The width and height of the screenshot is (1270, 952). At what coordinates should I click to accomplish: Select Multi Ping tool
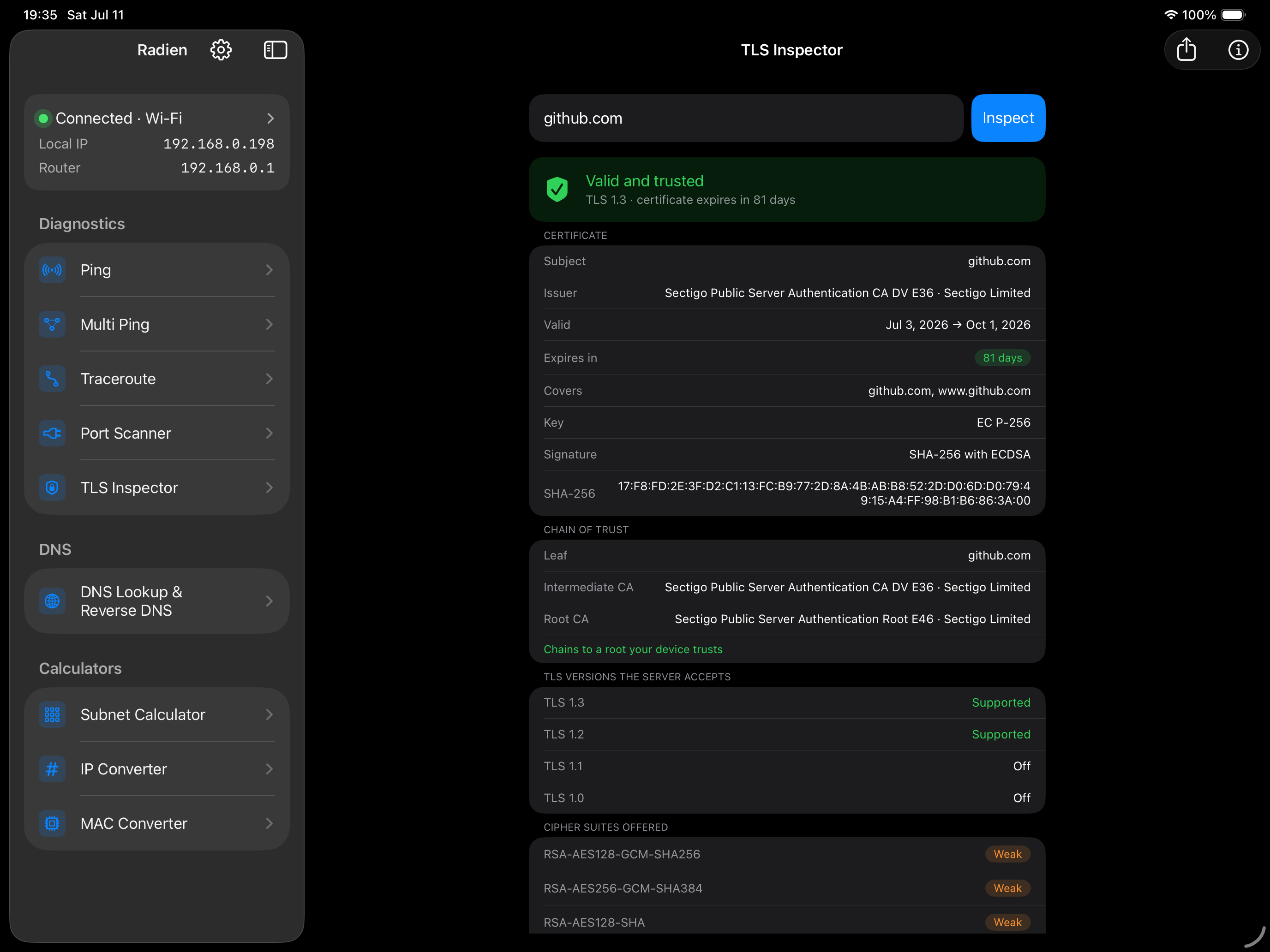click(157, 324)
